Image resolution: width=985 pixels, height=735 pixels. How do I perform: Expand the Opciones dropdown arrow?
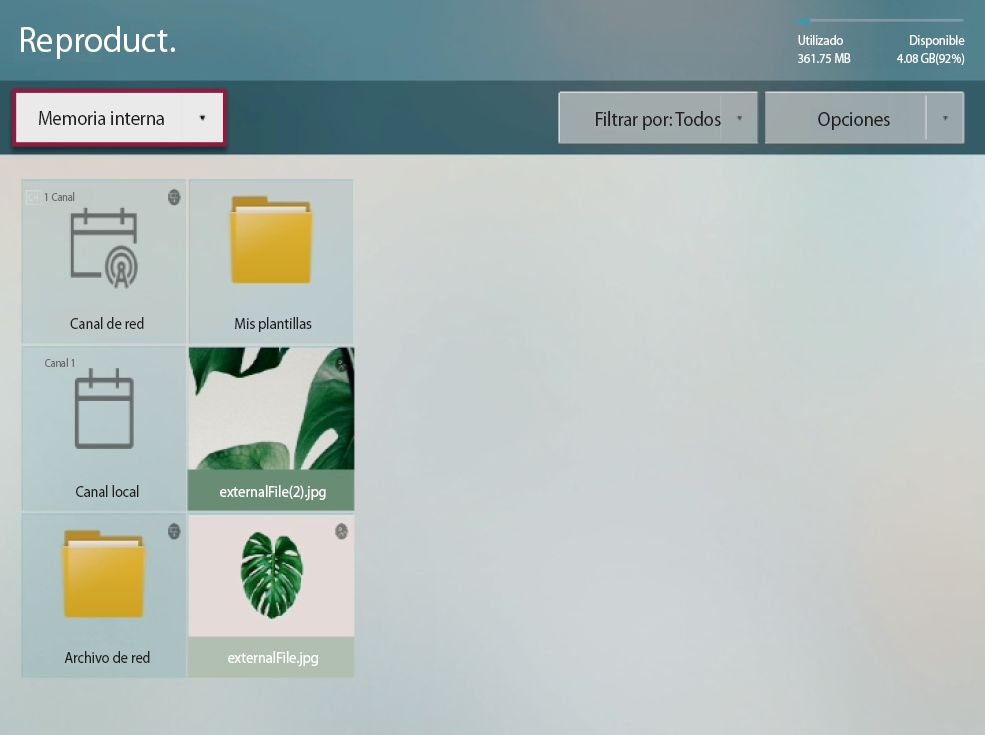pos(945,118)
